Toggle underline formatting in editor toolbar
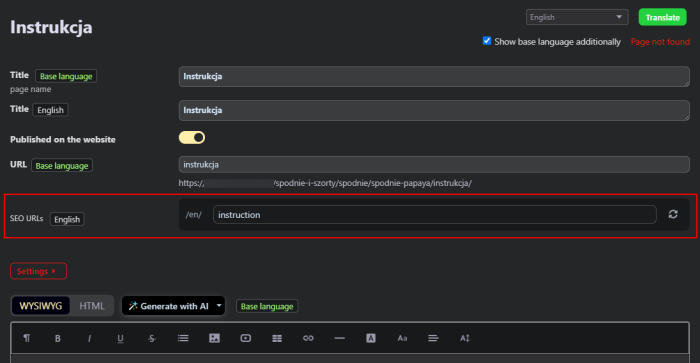Viewport: 700px width, 363px height. click(x=120, y=338)
